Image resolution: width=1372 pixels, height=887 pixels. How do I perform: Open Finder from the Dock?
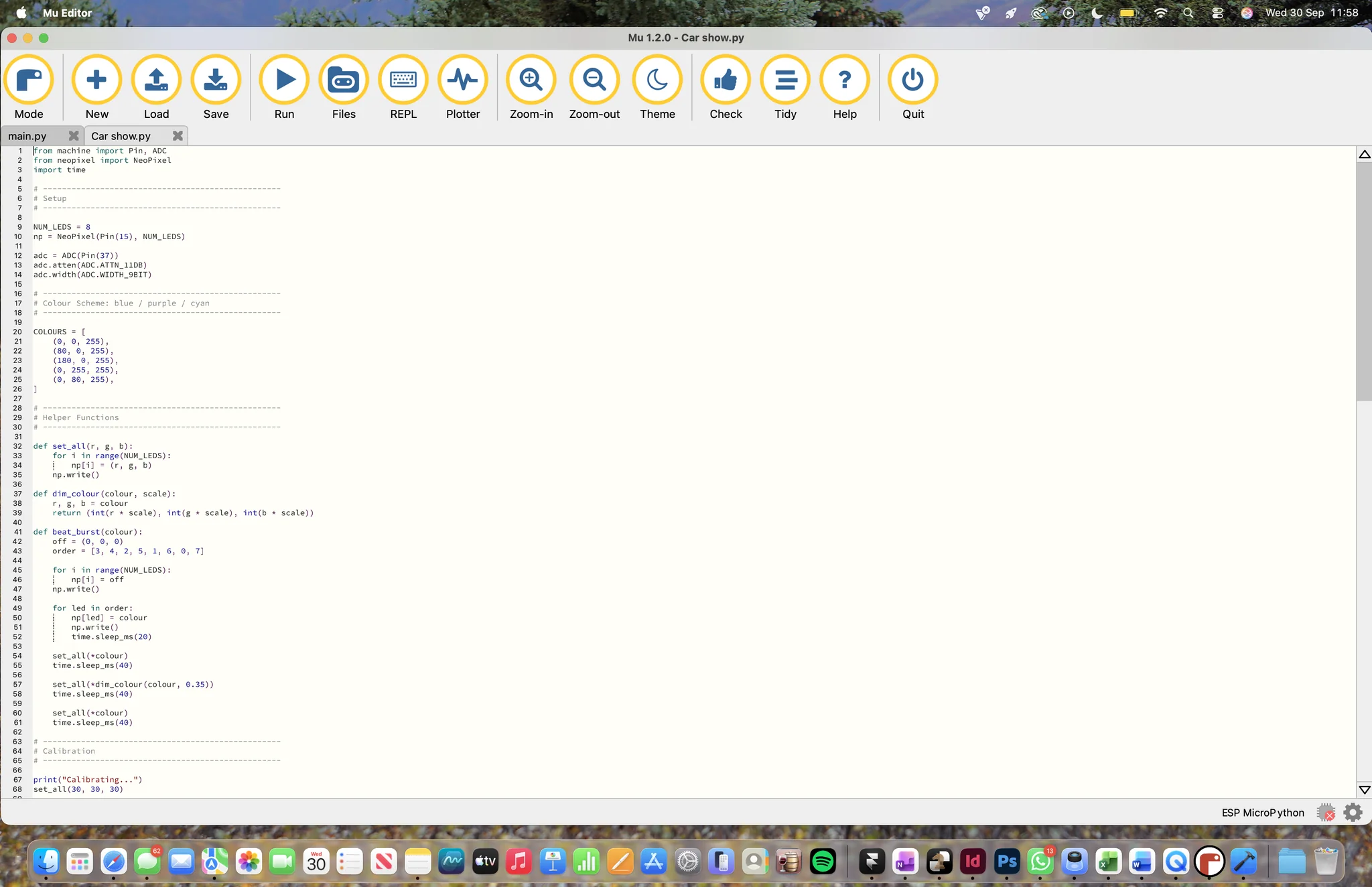(46, 862)
